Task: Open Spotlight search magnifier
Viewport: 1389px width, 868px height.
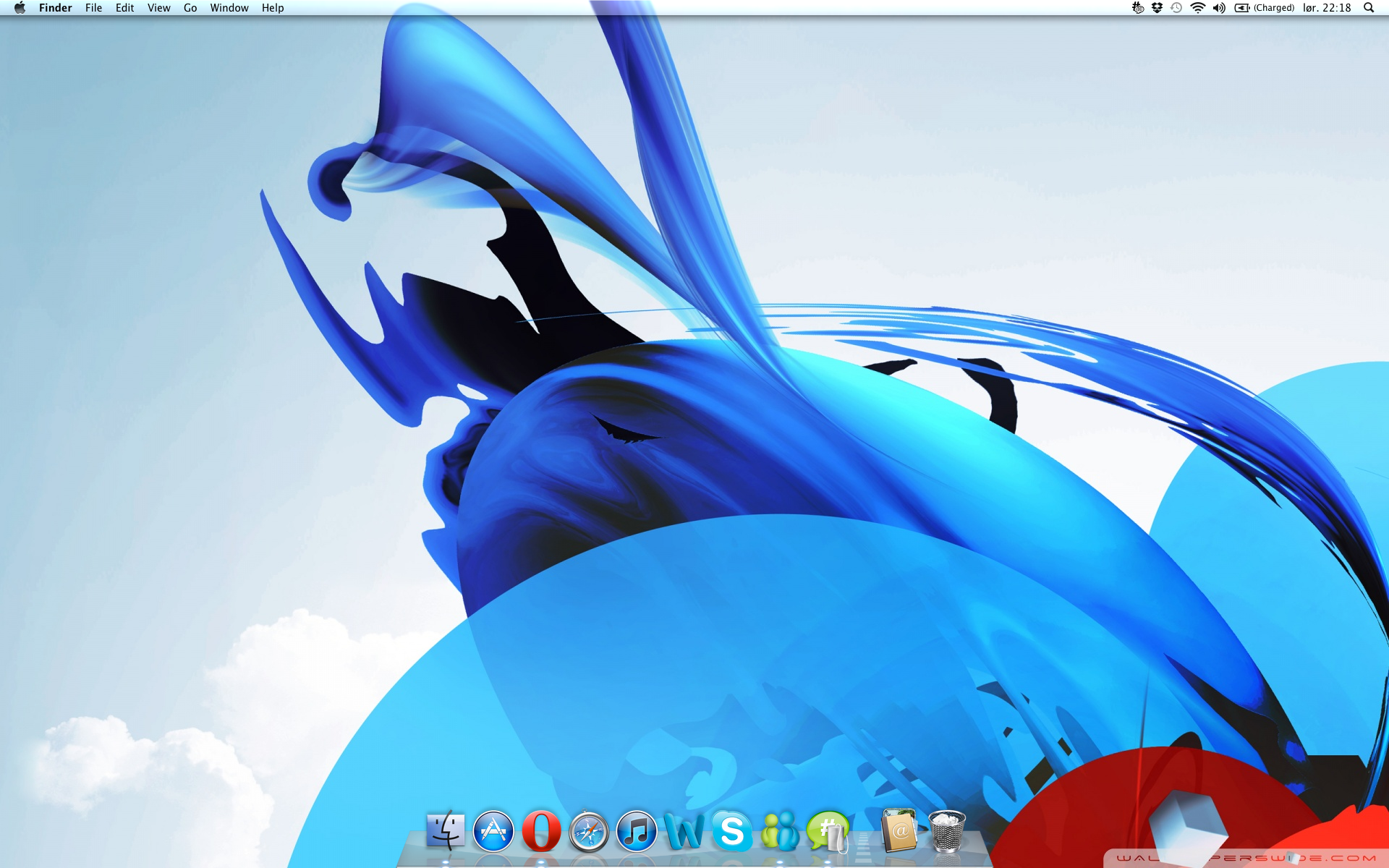Action: 1369,8
